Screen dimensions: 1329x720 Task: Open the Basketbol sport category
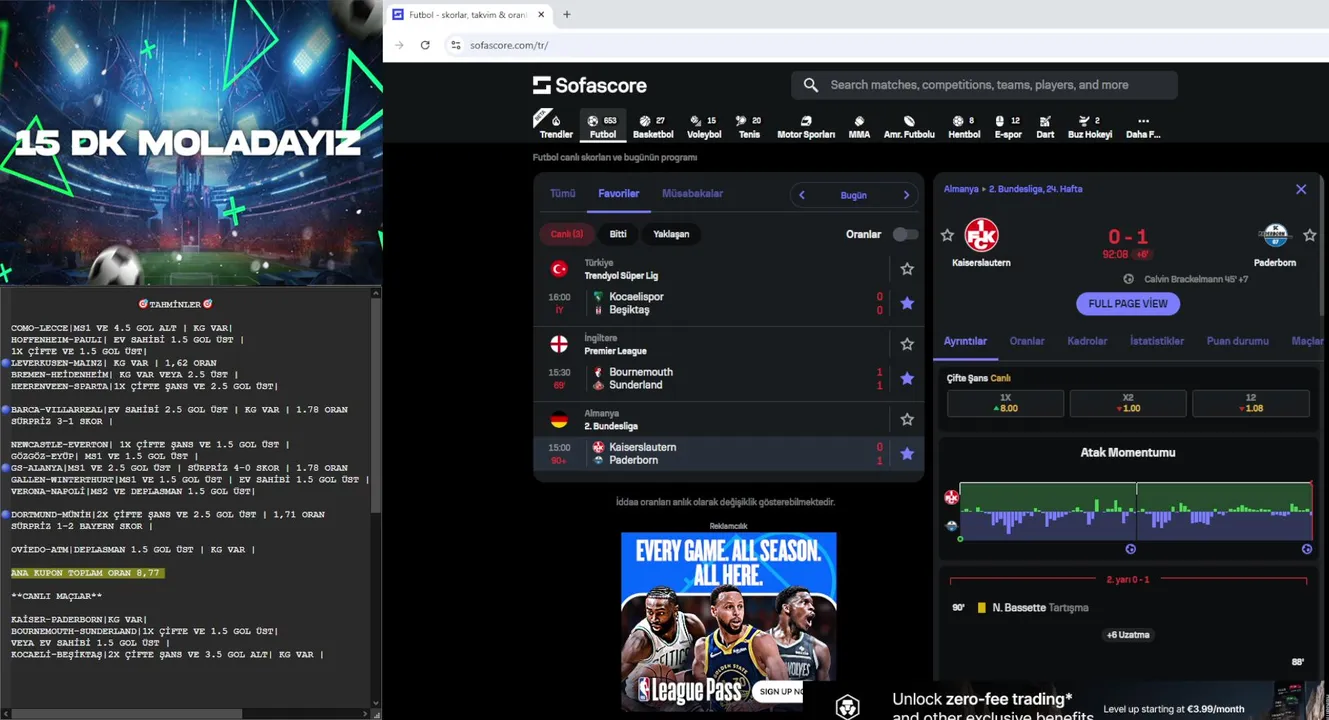[653, 126]
